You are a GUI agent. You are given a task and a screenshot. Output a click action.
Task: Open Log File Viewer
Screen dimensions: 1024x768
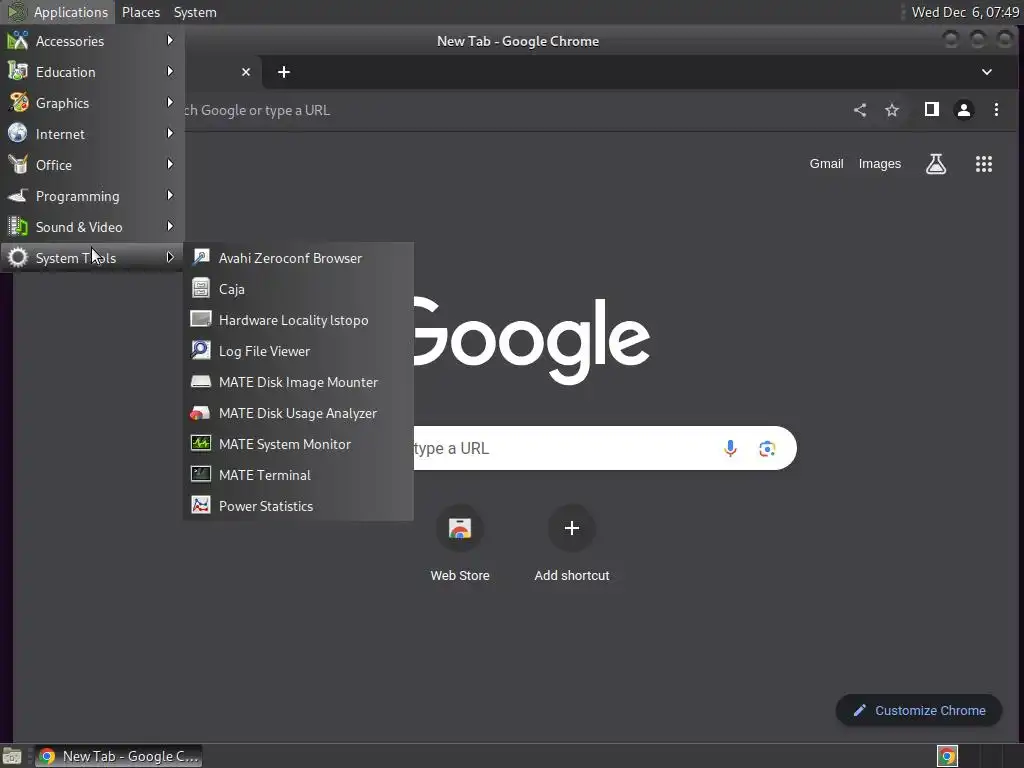click(x=298, y=351)
